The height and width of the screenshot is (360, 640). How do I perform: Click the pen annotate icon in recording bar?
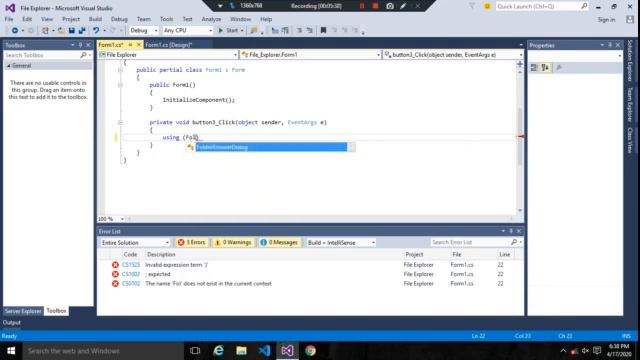tap(403, 6)
